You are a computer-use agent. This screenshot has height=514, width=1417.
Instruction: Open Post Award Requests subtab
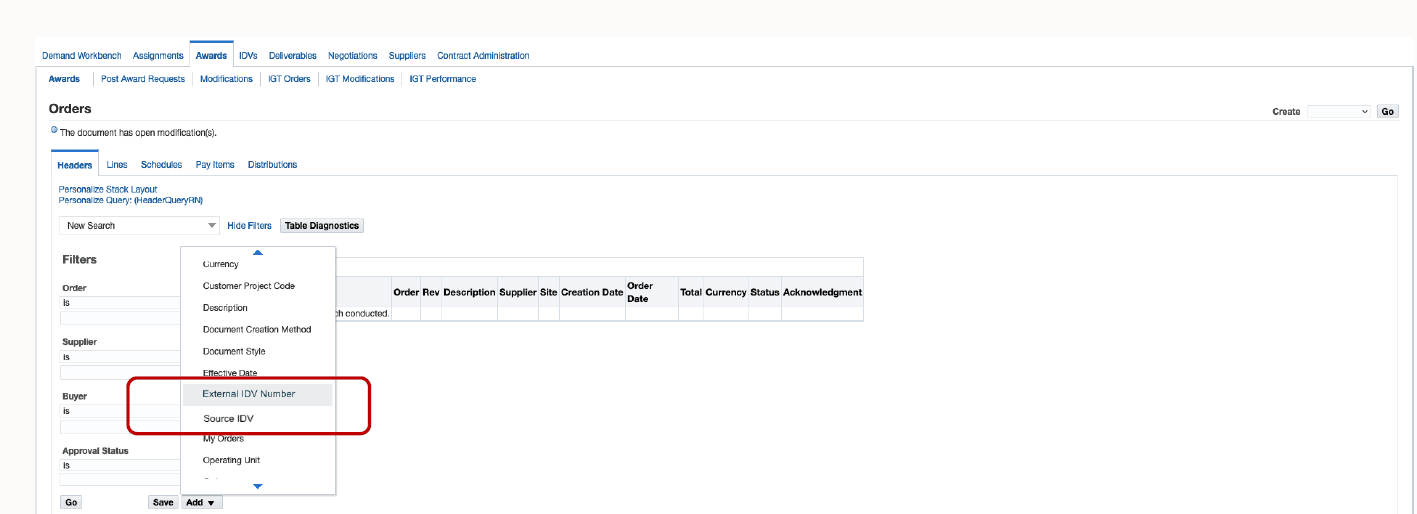(x=143, y=79)
